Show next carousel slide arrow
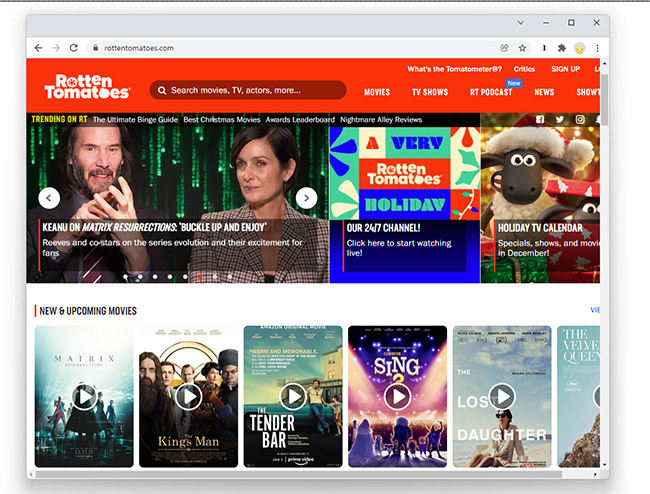Viewport: 650px width, 494px height. pyautogui.click(x=306, y=198)
